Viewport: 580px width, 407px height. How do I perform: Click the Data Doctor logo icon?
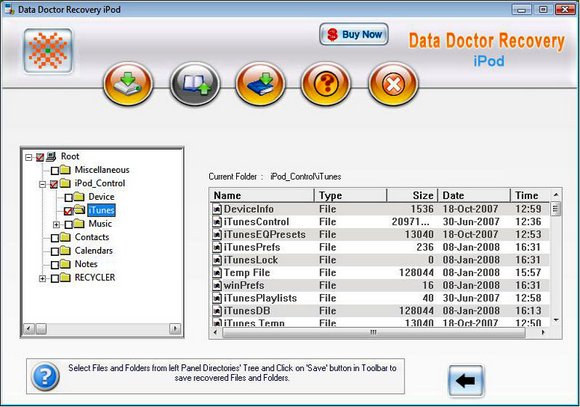coord(48,51)
